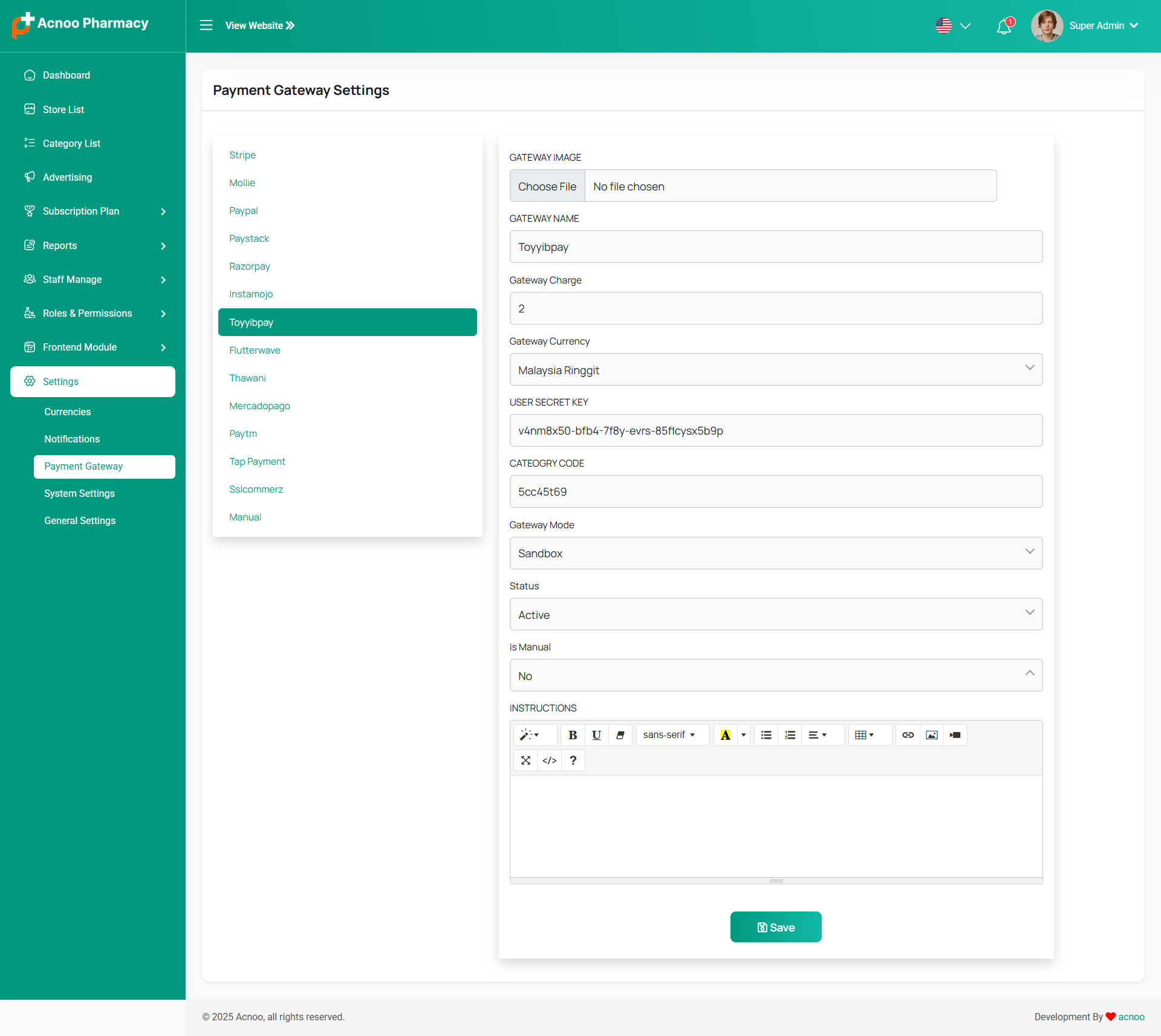Open the notifications bell icon

pyautogui.click(x=1004, y=26)
